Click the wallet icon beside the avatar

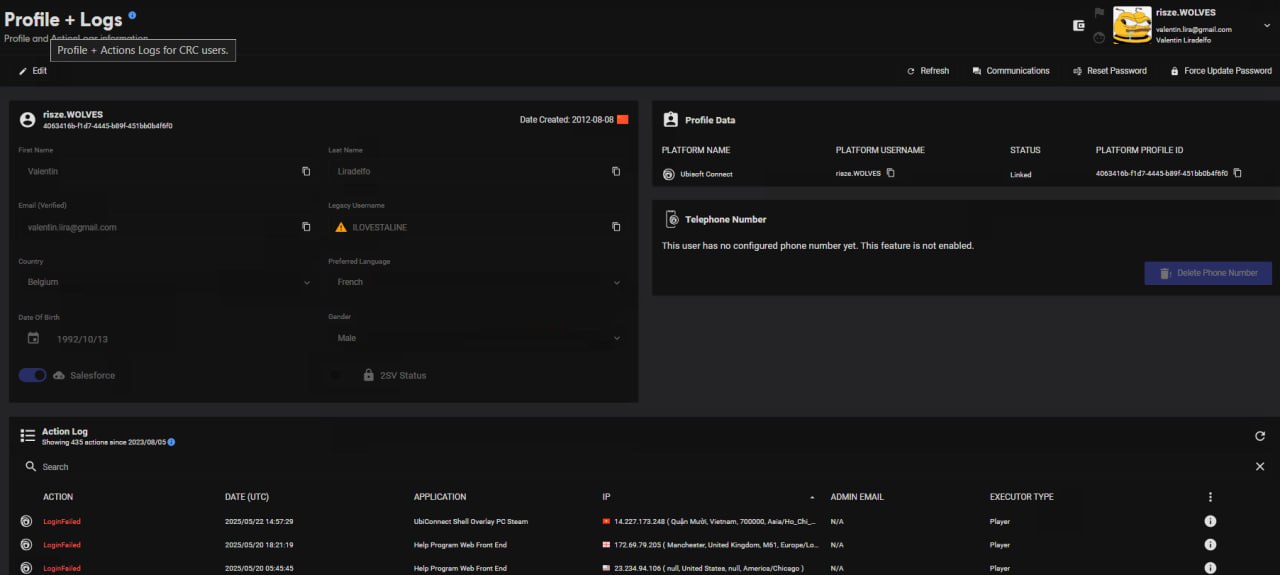[1078, 25]
